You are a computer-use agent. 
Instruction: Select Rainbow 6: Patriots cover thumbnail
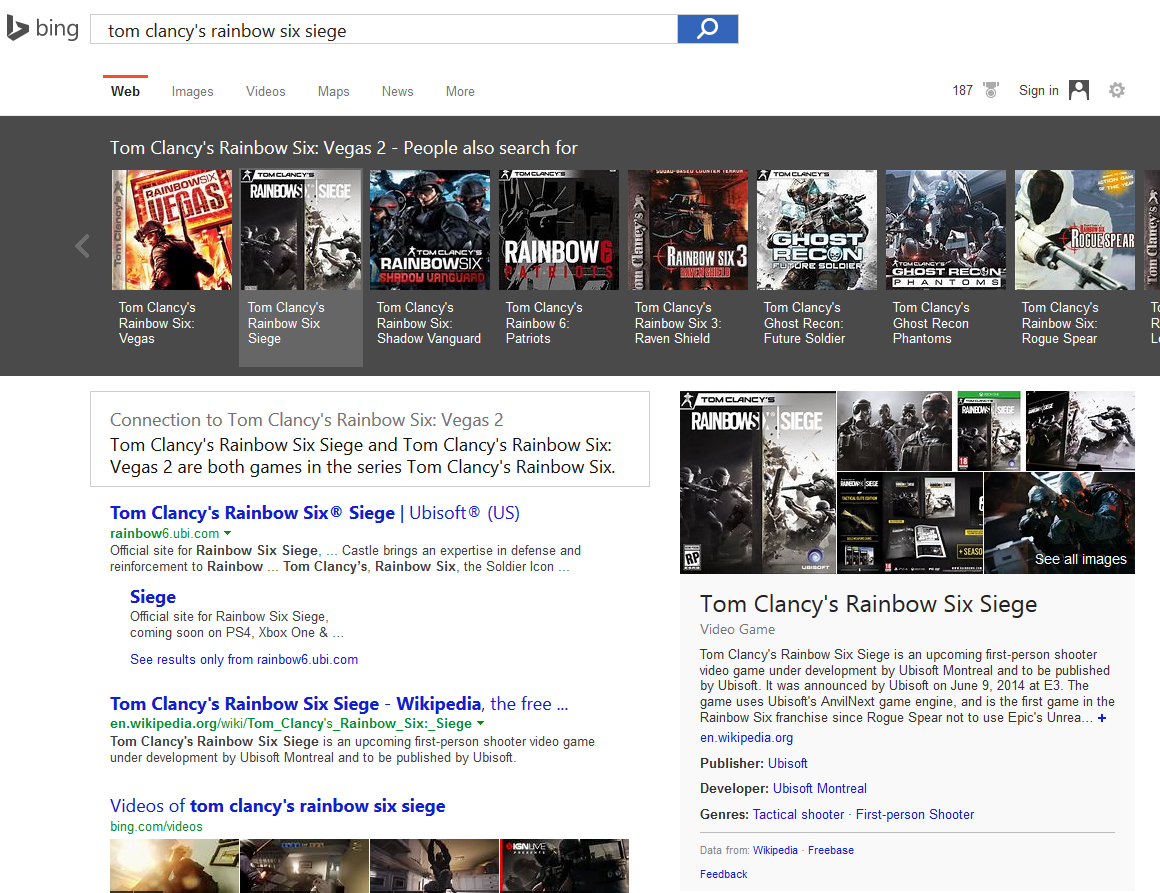tap(558, 230)
